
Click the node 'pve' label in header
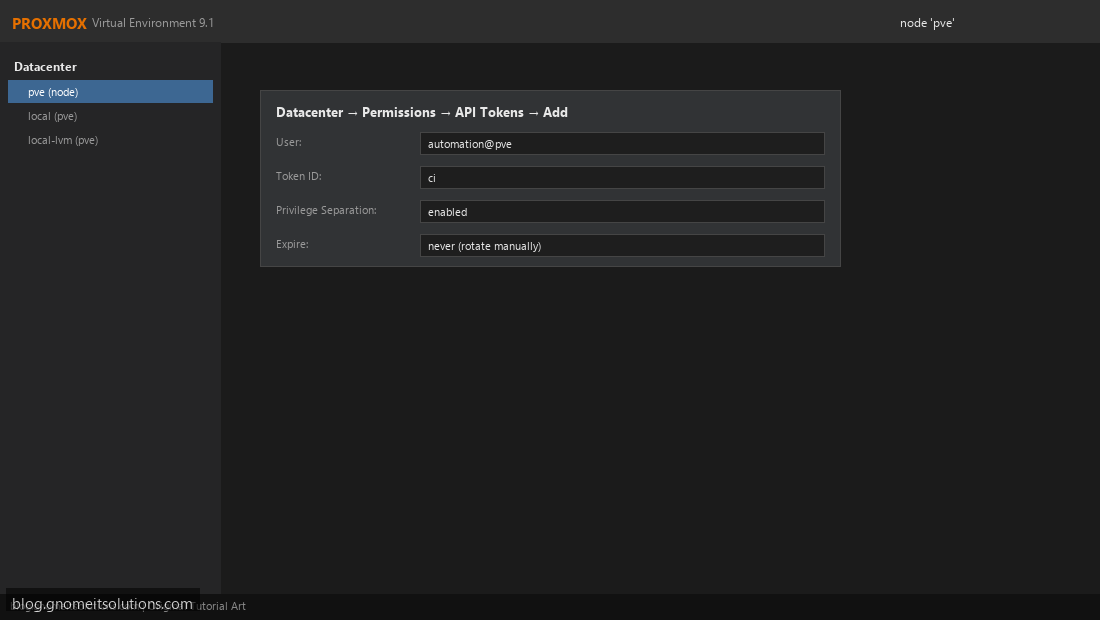(927, 23)
